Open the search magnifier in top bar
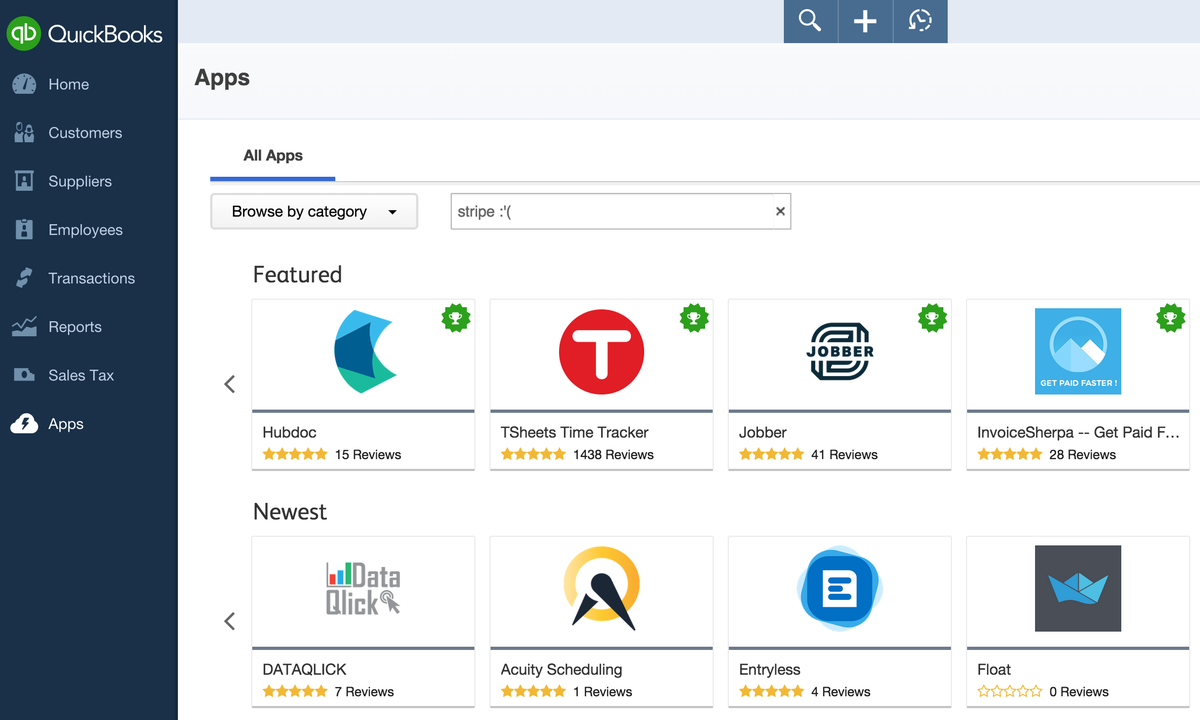This screenshot has width=1200, height=720. pyautogui.click(x=810, y=21)
